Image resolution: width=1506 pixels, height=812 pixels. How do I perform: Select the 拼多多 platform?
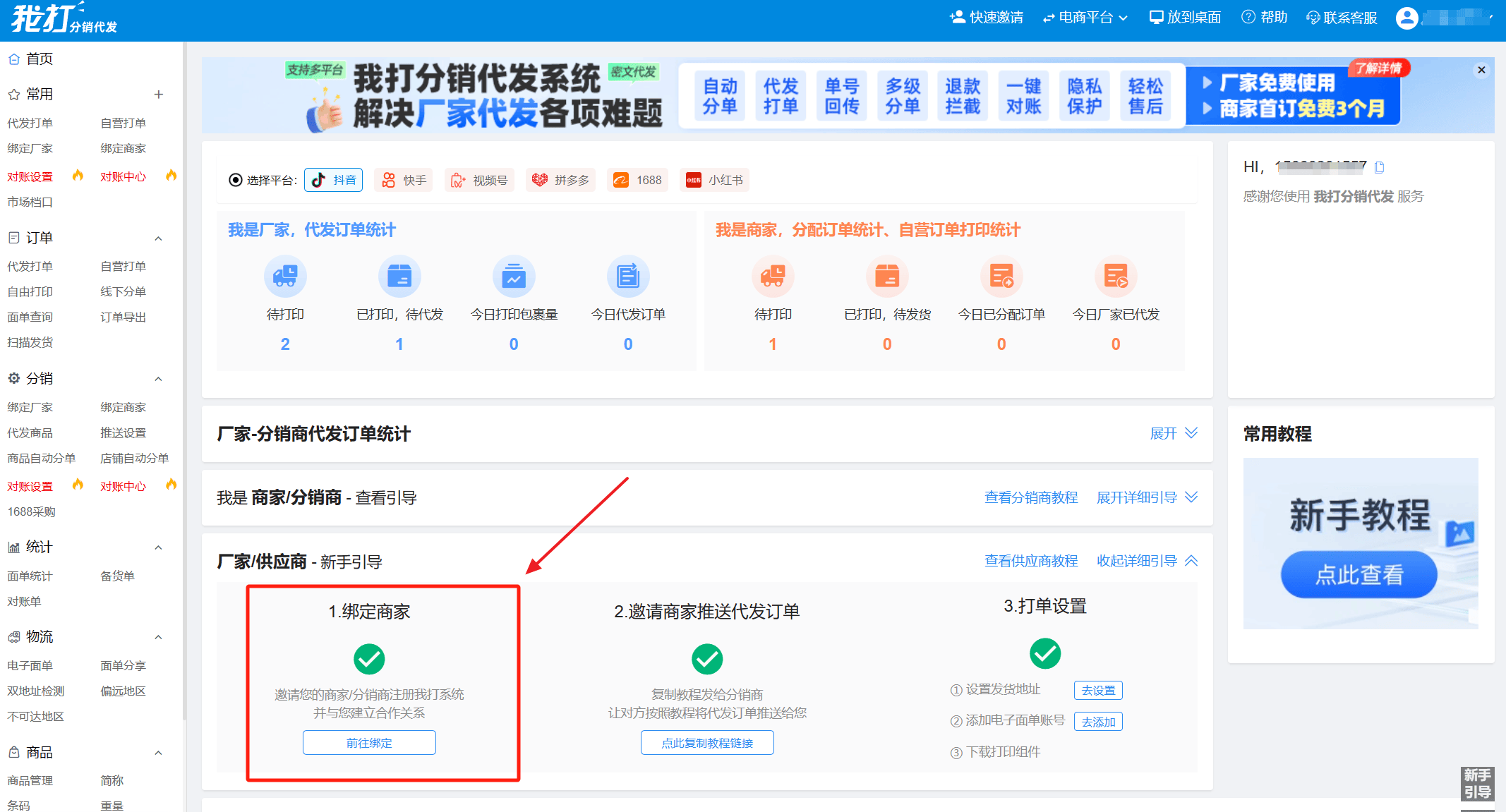point(561,180)
